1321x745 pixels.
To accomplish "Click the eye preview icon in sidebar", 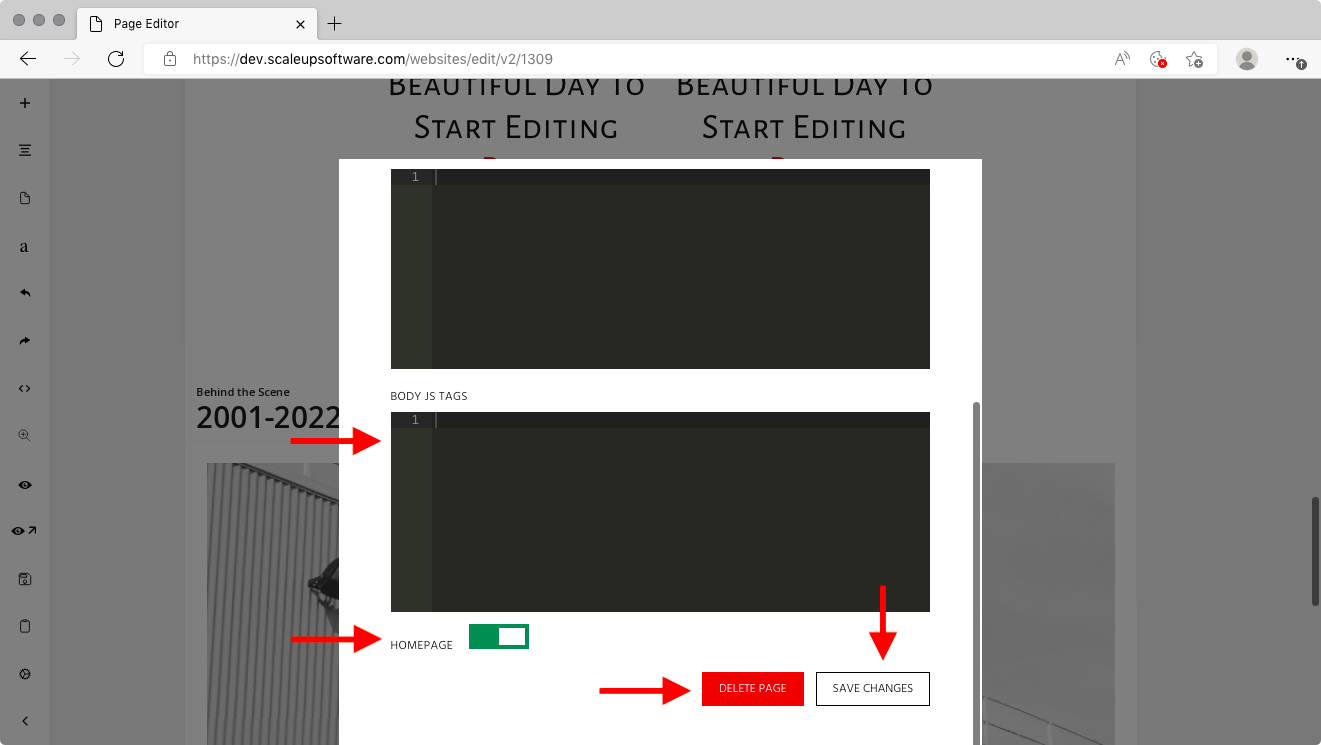I will 25,484.
